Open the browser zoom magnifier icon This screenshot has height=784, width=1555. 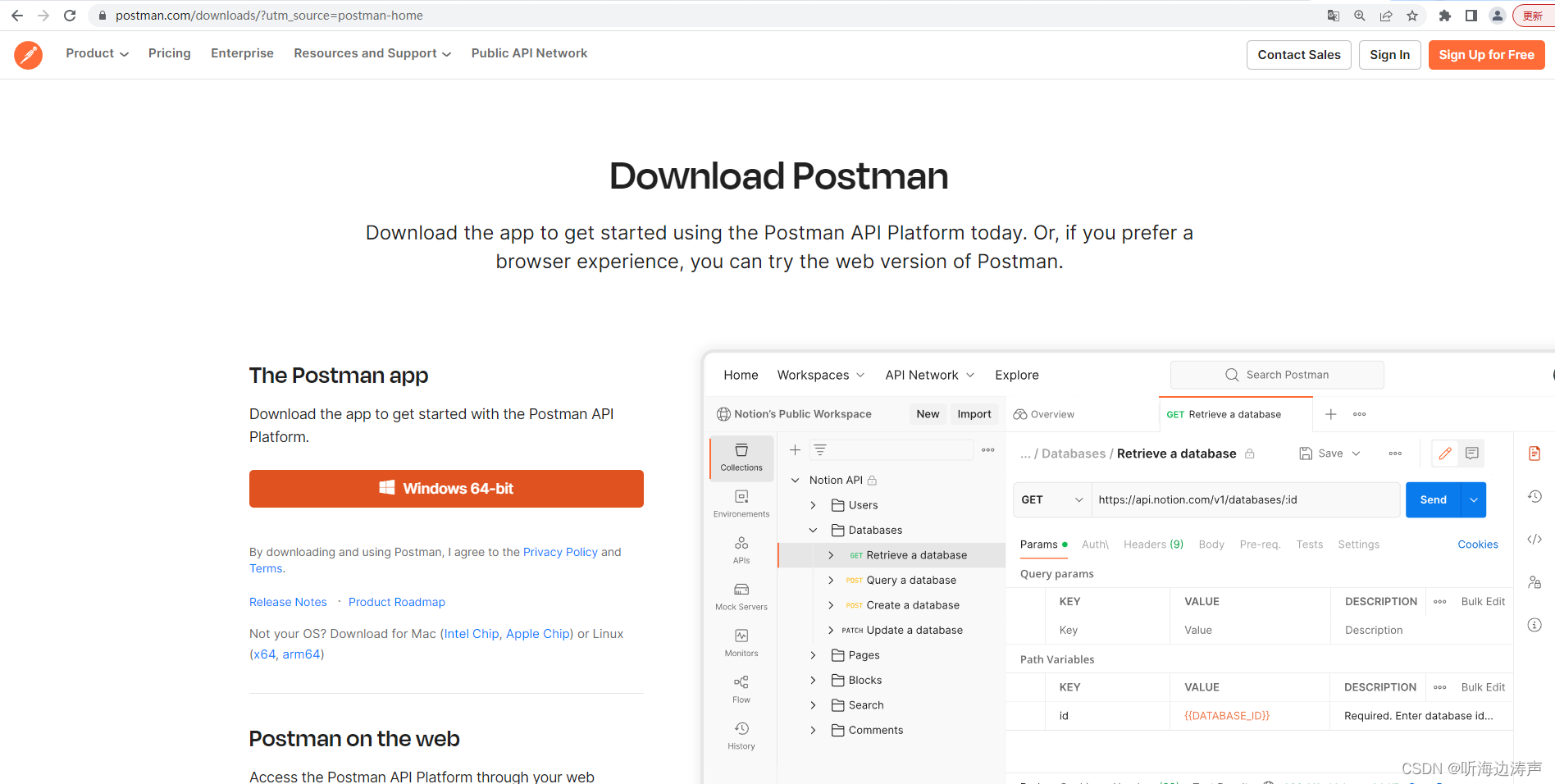click(x=1360, y=16)
